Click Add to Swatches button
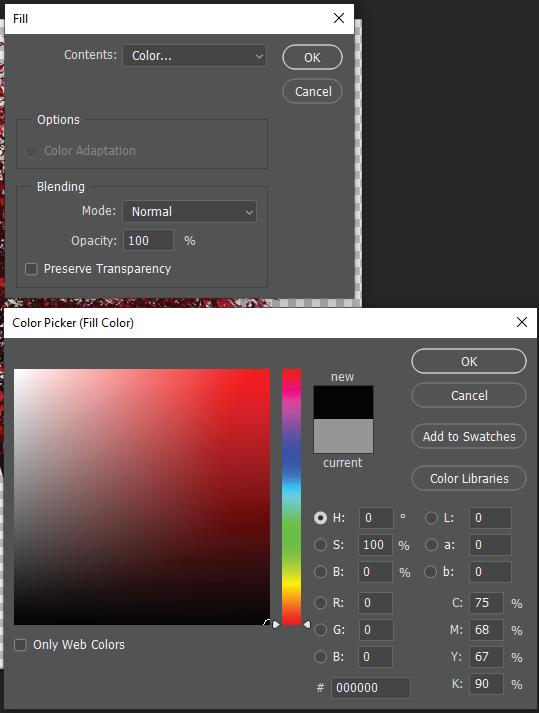539x713 pixels. pos(469,437)
